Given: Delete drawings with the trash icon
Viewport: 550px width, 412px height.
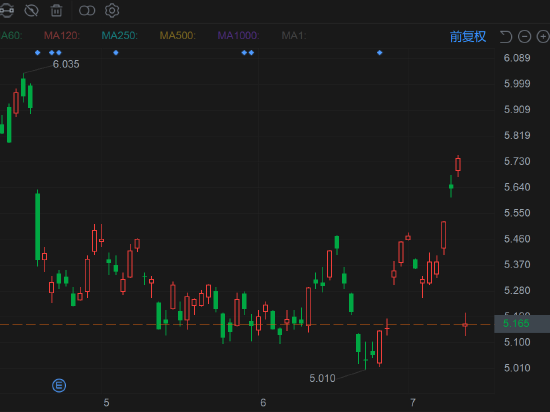Looking at the screenshot, I should click(x=56, y=11).
